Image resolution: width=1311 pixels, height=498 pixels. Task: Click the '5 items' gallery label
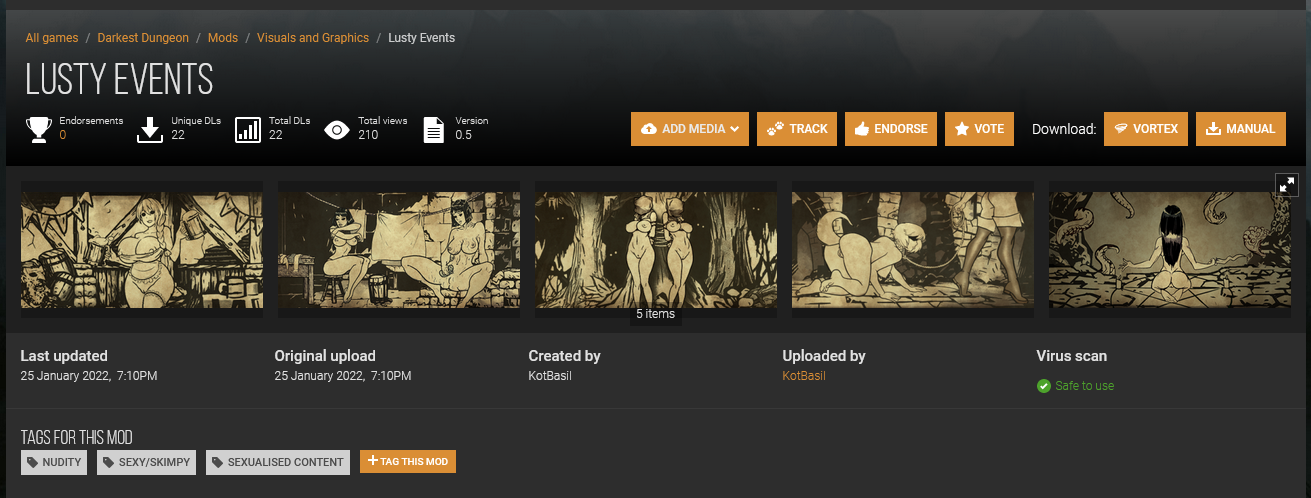[656, 314]
